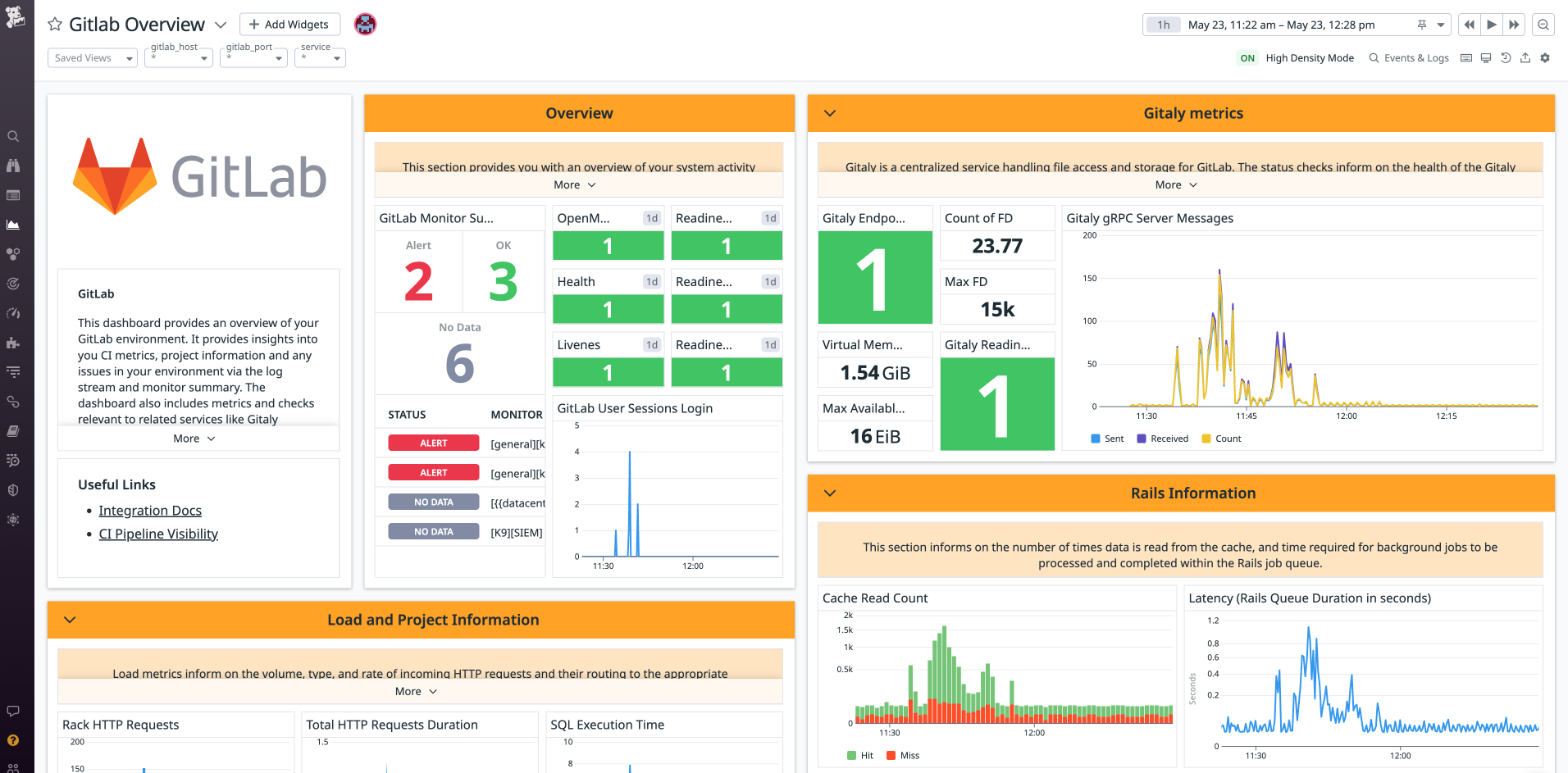Image resolution: width=1568 pixels, height=773 pixels.
Task: Click the Integrations puzzle-piece sidebar icon
Action: (14, 343)
